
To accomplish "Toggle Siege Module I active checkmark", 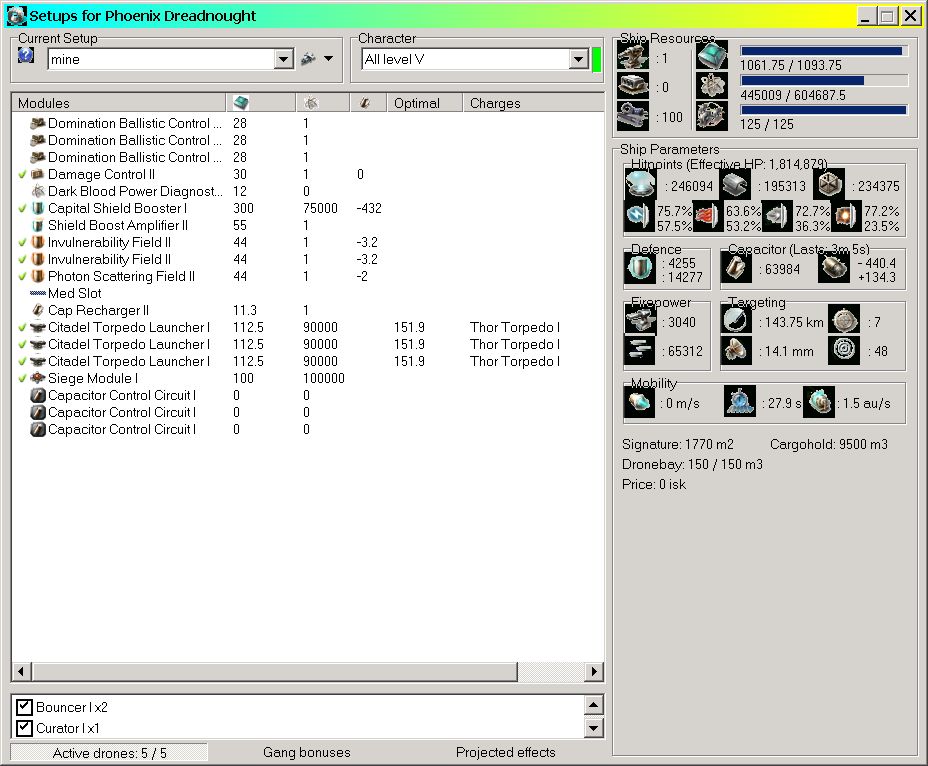I will (x=22, y=378).
